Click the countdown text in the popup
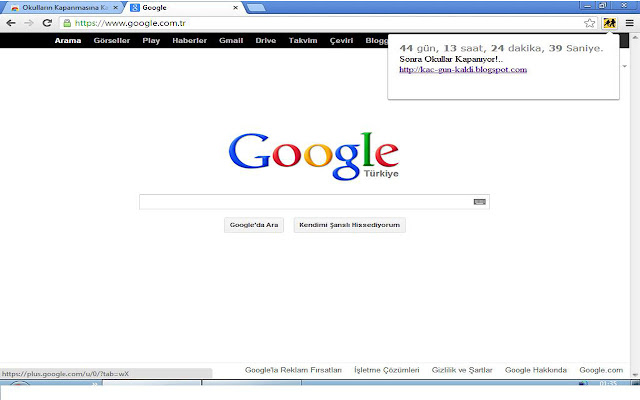The image size is (640, 400). (x=501, y=48)
